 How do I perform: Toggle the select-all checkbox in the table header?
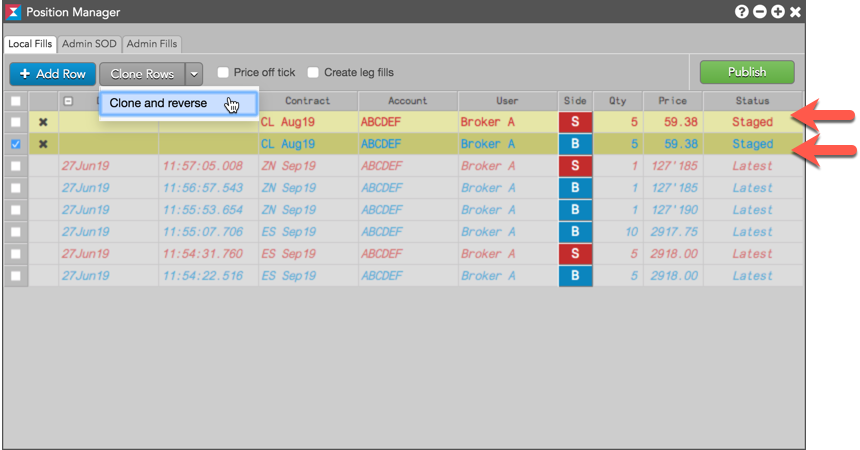tap(15, 101)
